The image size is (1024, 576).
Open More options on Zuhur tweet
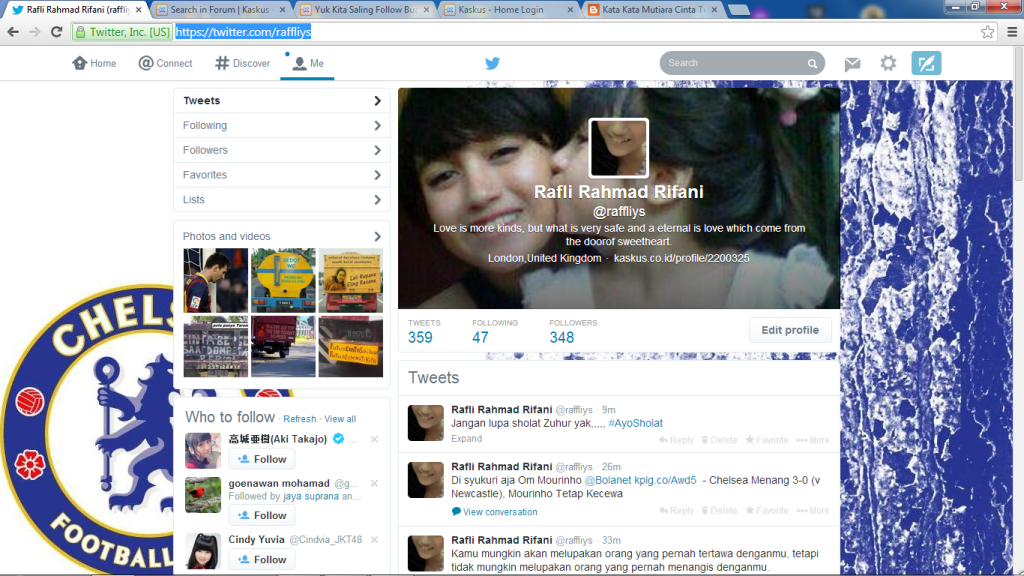click(813, 440)
